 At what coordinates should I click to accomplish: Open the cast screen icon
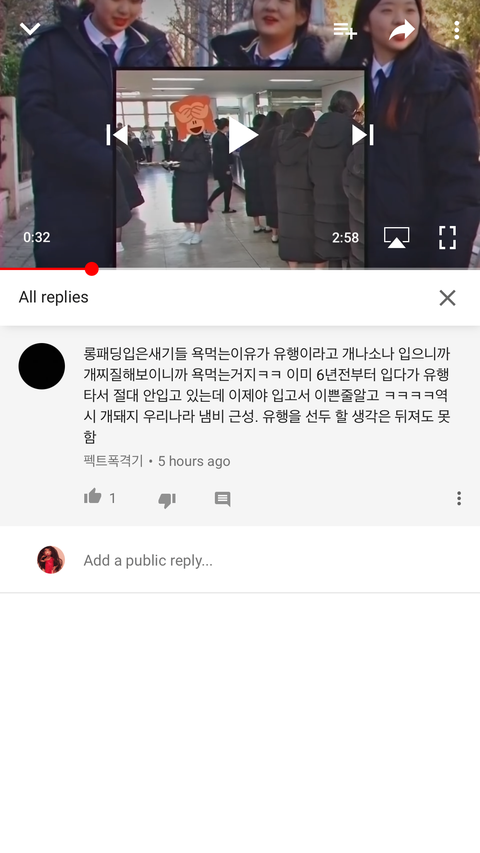396,237
